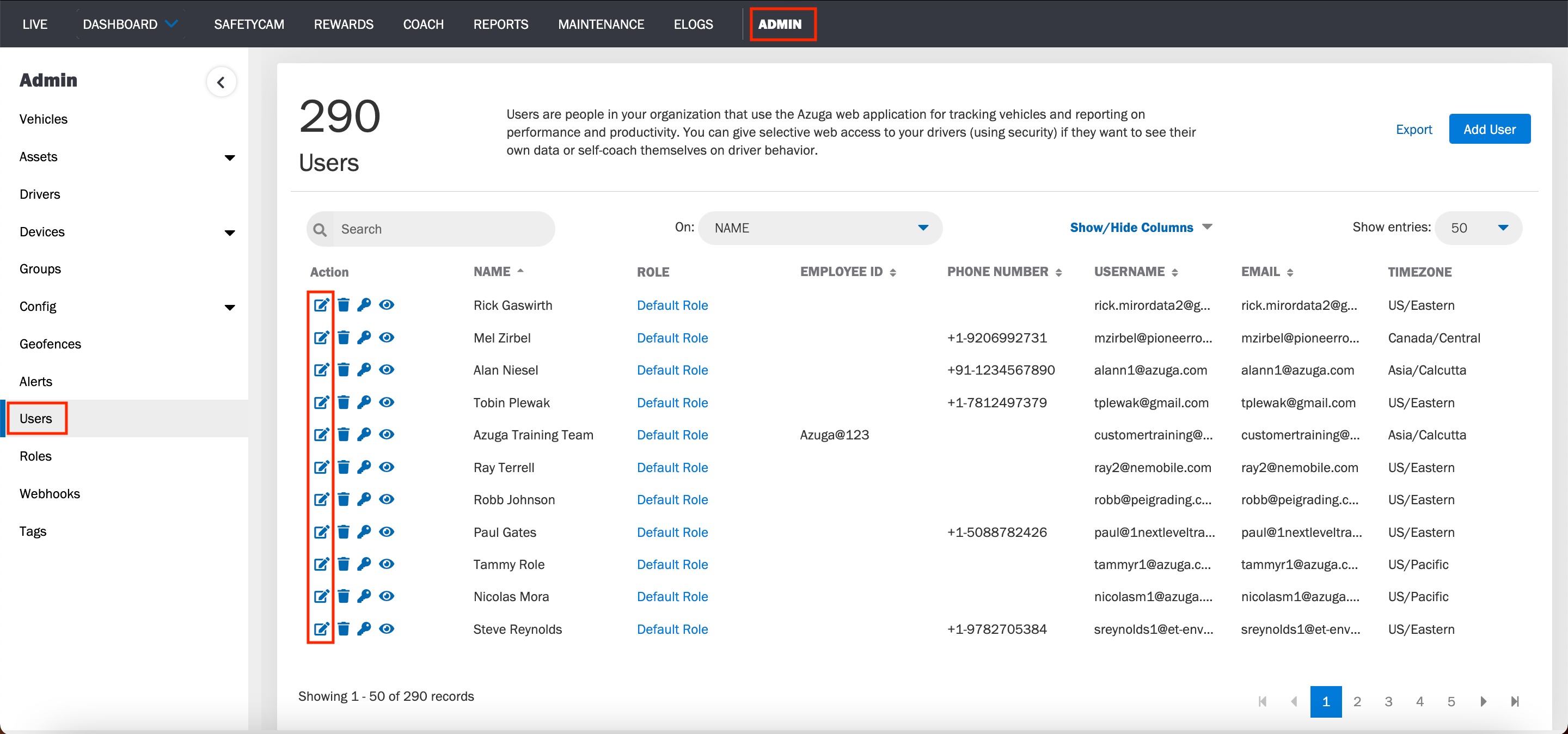Open Show entries 50 dropdown
Viewport: 1568px width, 734px height.
pos(1478,228)
